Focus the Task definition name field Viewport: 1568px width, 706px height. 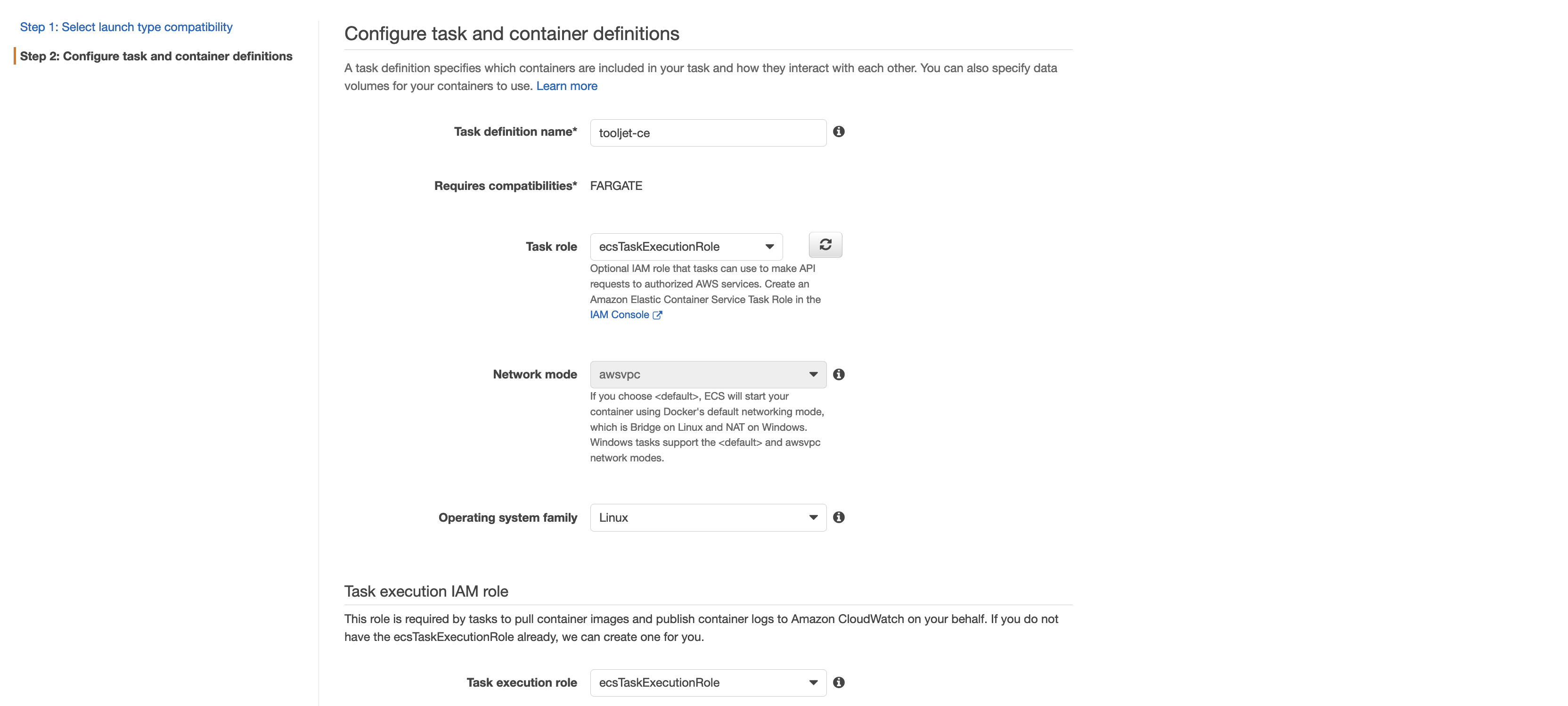tap(708, 133)
